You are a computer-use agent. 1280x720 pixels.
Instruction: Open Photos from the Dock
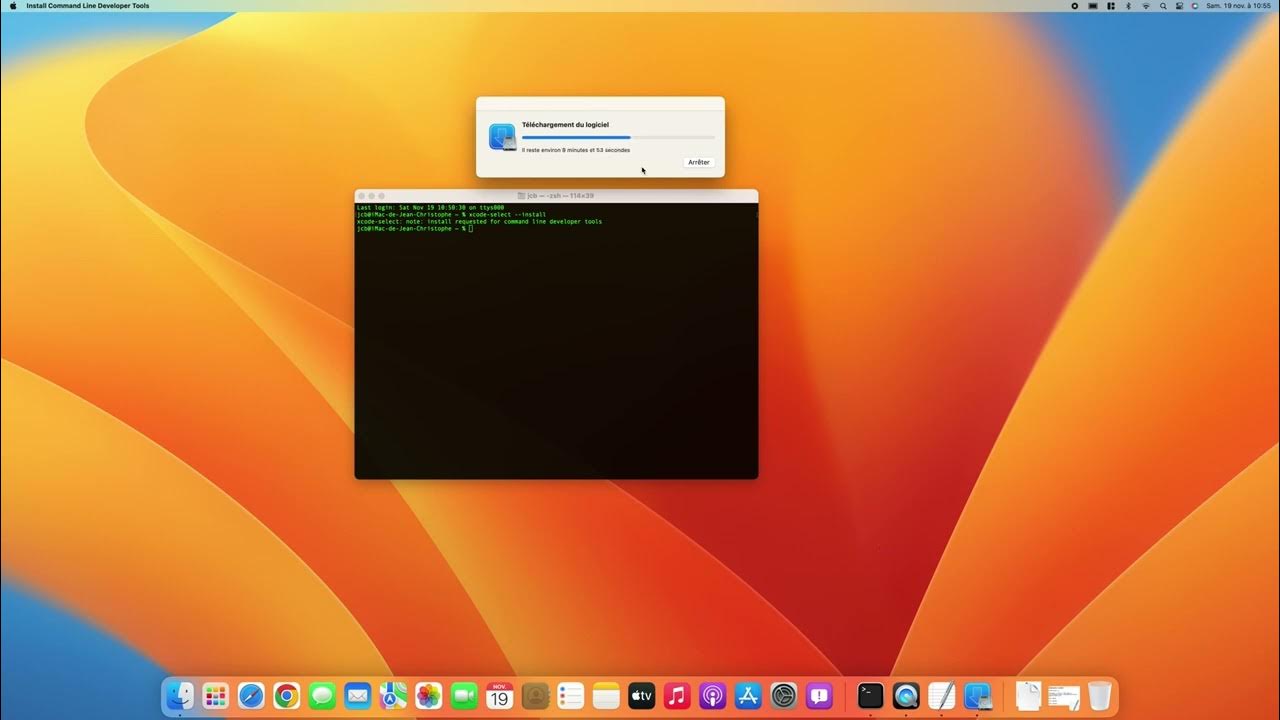(428, 695)
